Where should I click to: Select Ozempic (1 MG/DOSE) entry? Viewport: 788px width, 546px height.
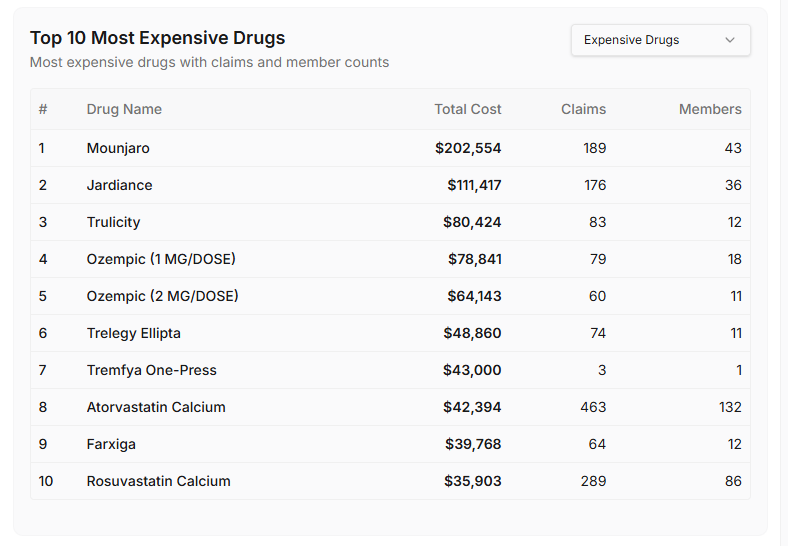[x=161, y=259]
